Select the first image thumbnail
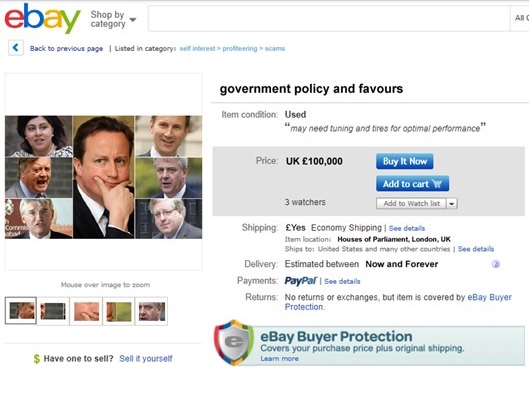This screenshot has height=407, width=529. click(21, 310)
